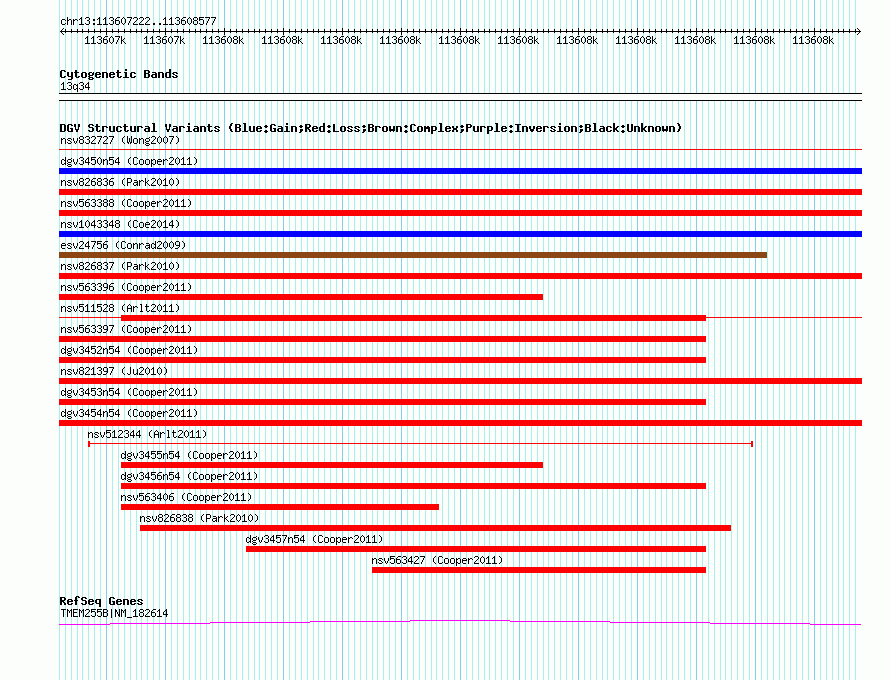Open variant nsv832727 (Wong2007) label

(120, 140)
